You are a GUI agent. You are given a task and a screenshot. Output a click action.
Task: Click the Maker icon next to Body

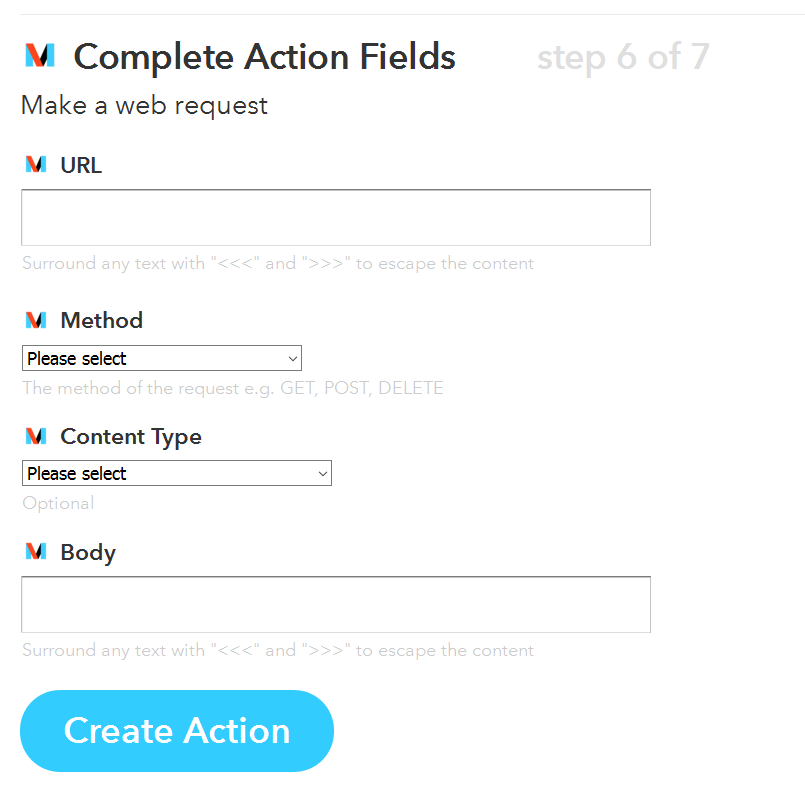tap(36, 552)
